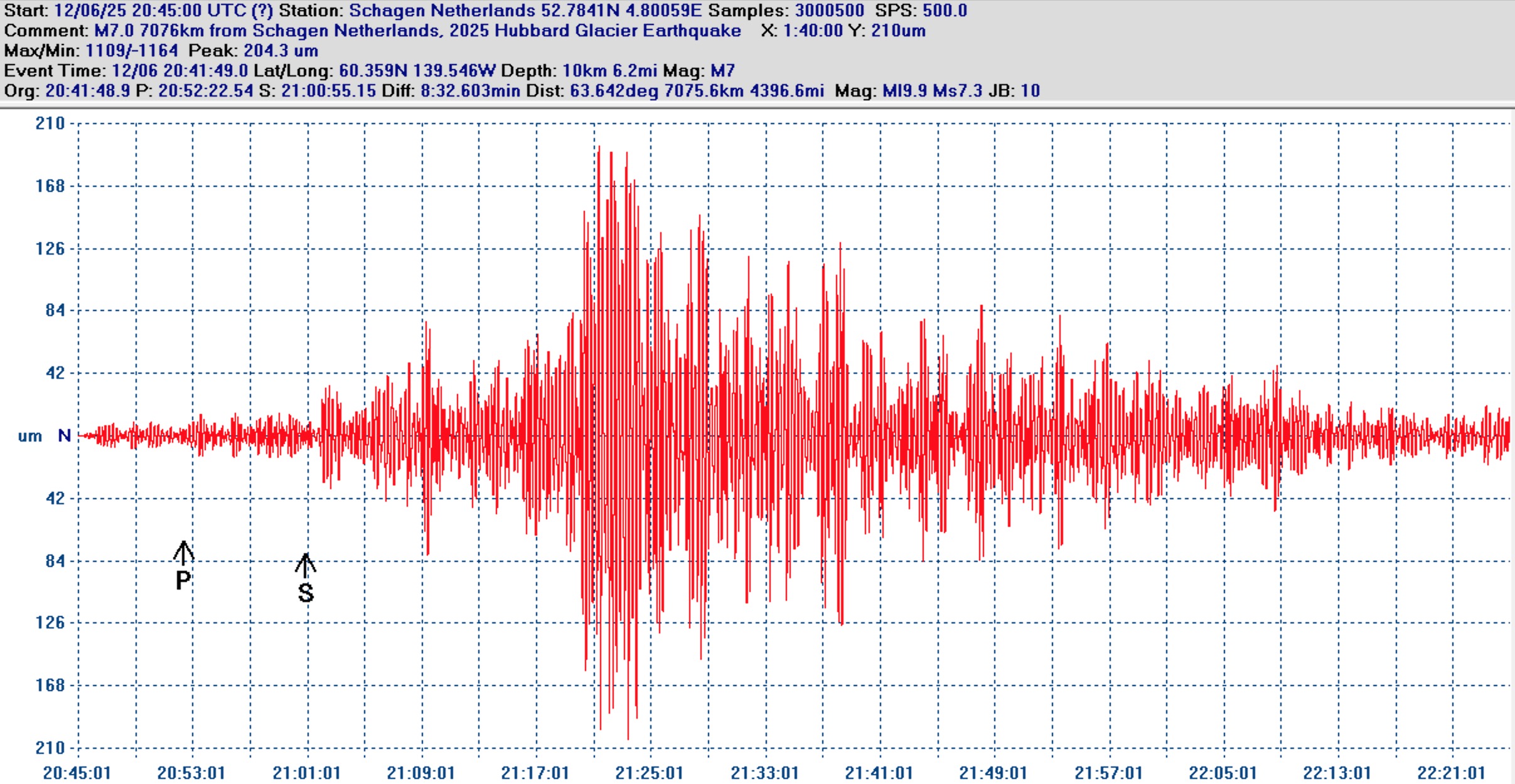Click the Samples count 3000500
1515x784 pixels.
pyautogui.click(x=829, y=11)
